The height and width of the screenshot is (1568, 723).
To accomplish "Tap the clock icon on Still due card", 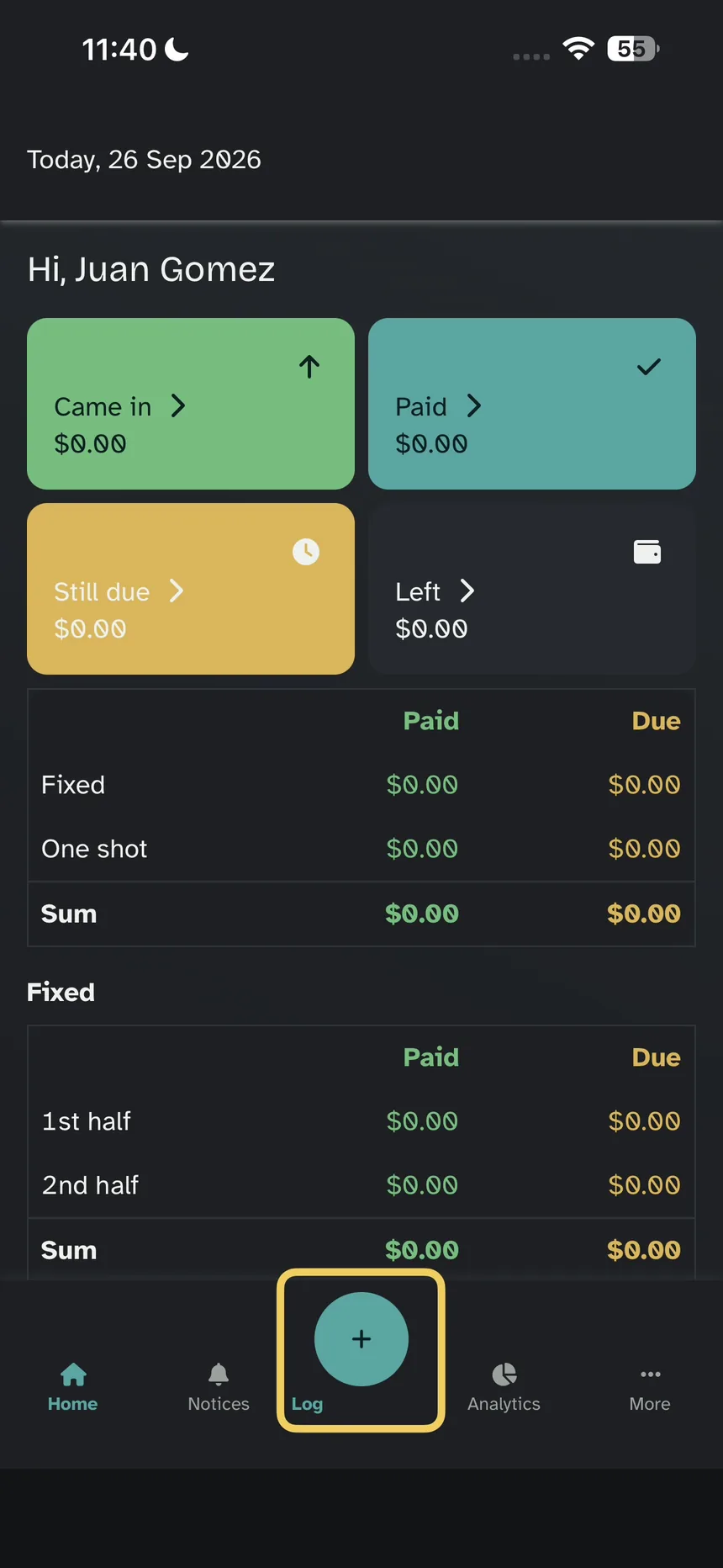I will click(x=306, y=552).
